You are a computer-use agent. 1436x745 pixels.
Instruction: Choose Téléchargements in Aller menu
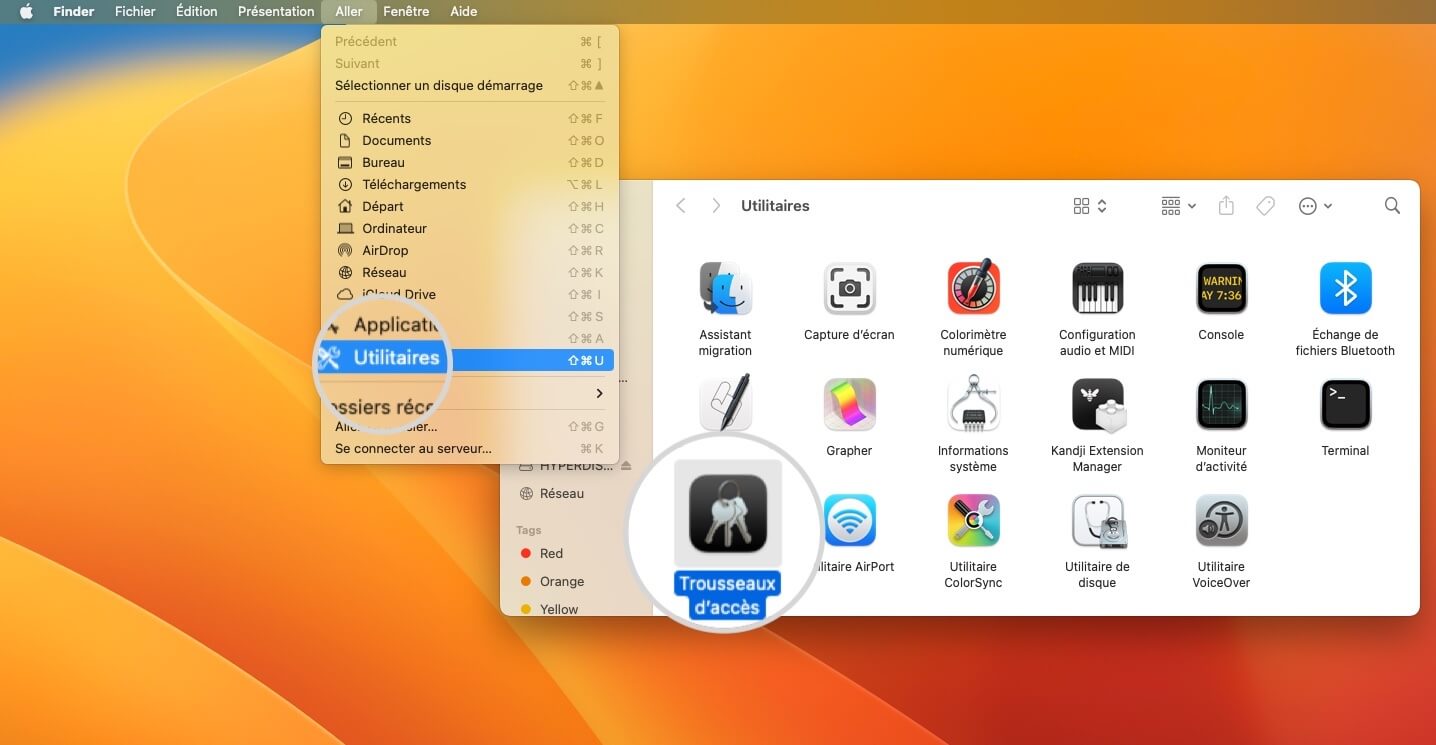click(470, 184)
